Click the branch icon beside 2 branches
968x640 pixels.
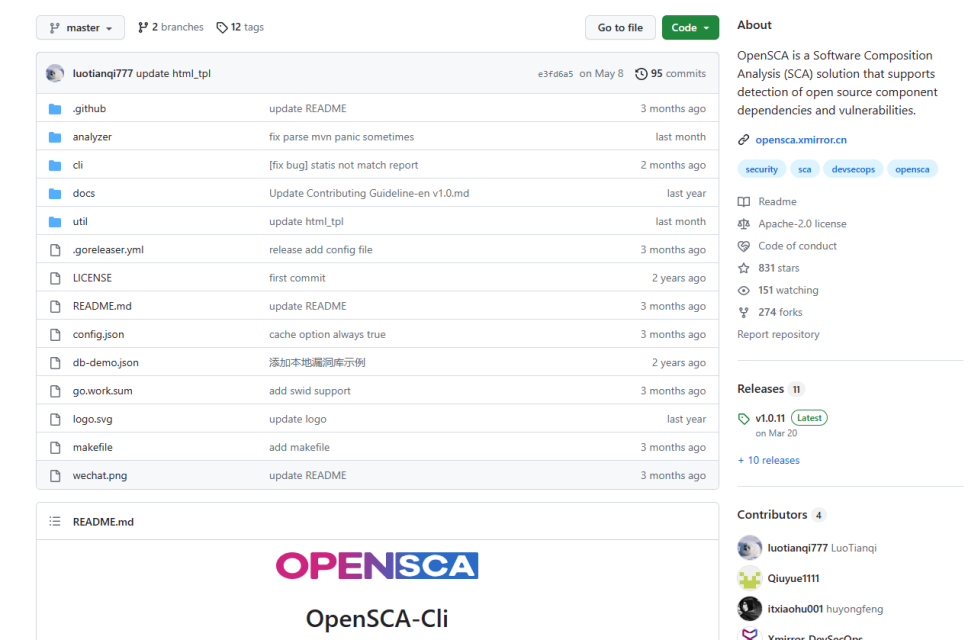143,28
